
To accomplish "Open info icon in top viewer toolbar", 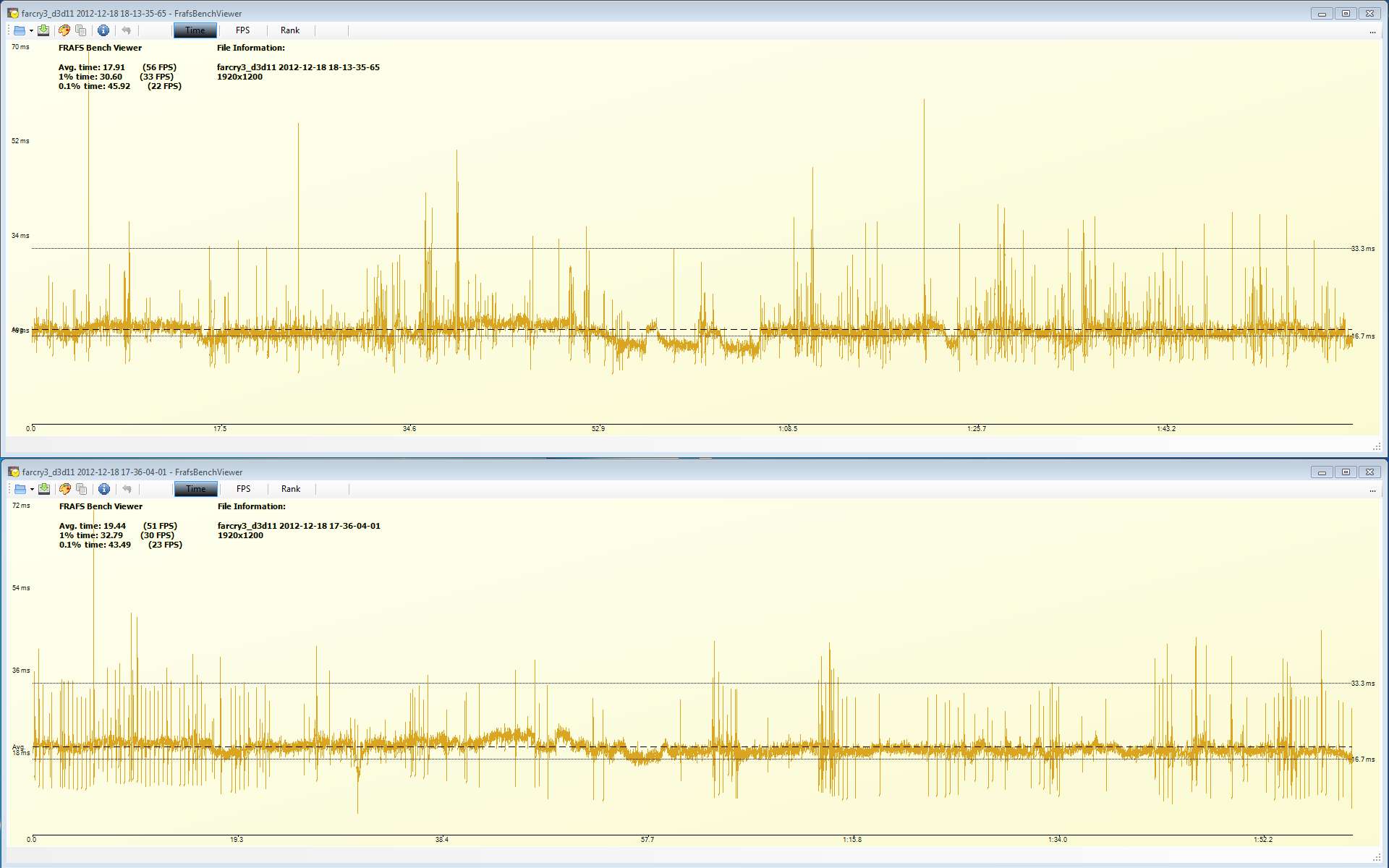I will [103, 30].
